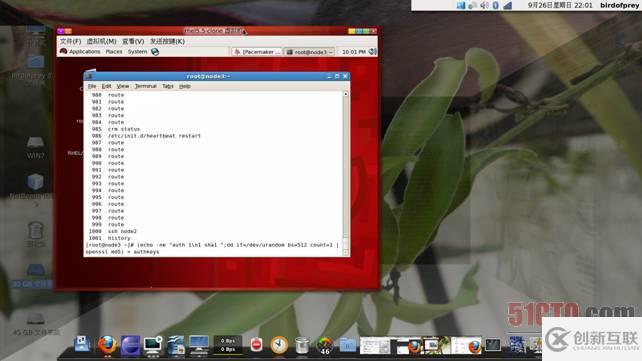The width and height of the screenshot is (642, 361).
Task: Open the terminal Help menu
Action: point(185,86)
